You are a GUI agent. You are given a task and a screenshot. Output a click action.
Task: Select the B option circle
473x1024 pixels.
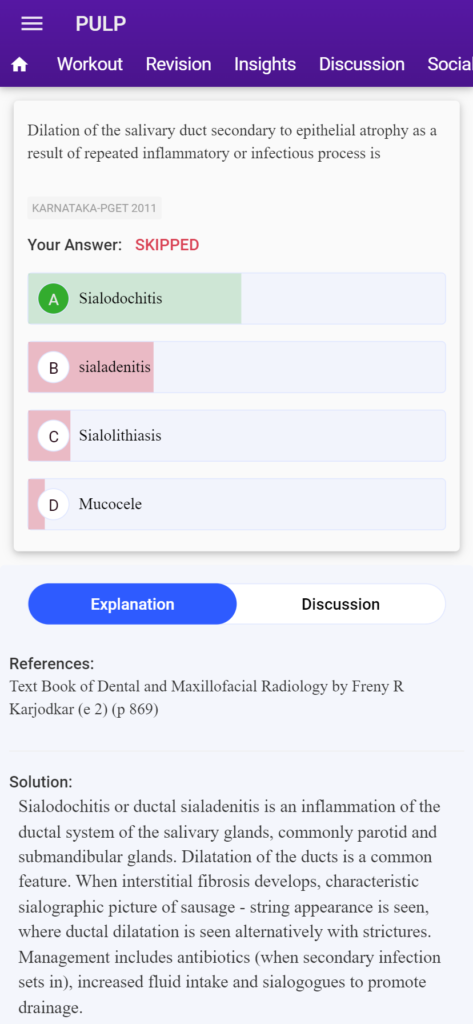tap(54, 367)
